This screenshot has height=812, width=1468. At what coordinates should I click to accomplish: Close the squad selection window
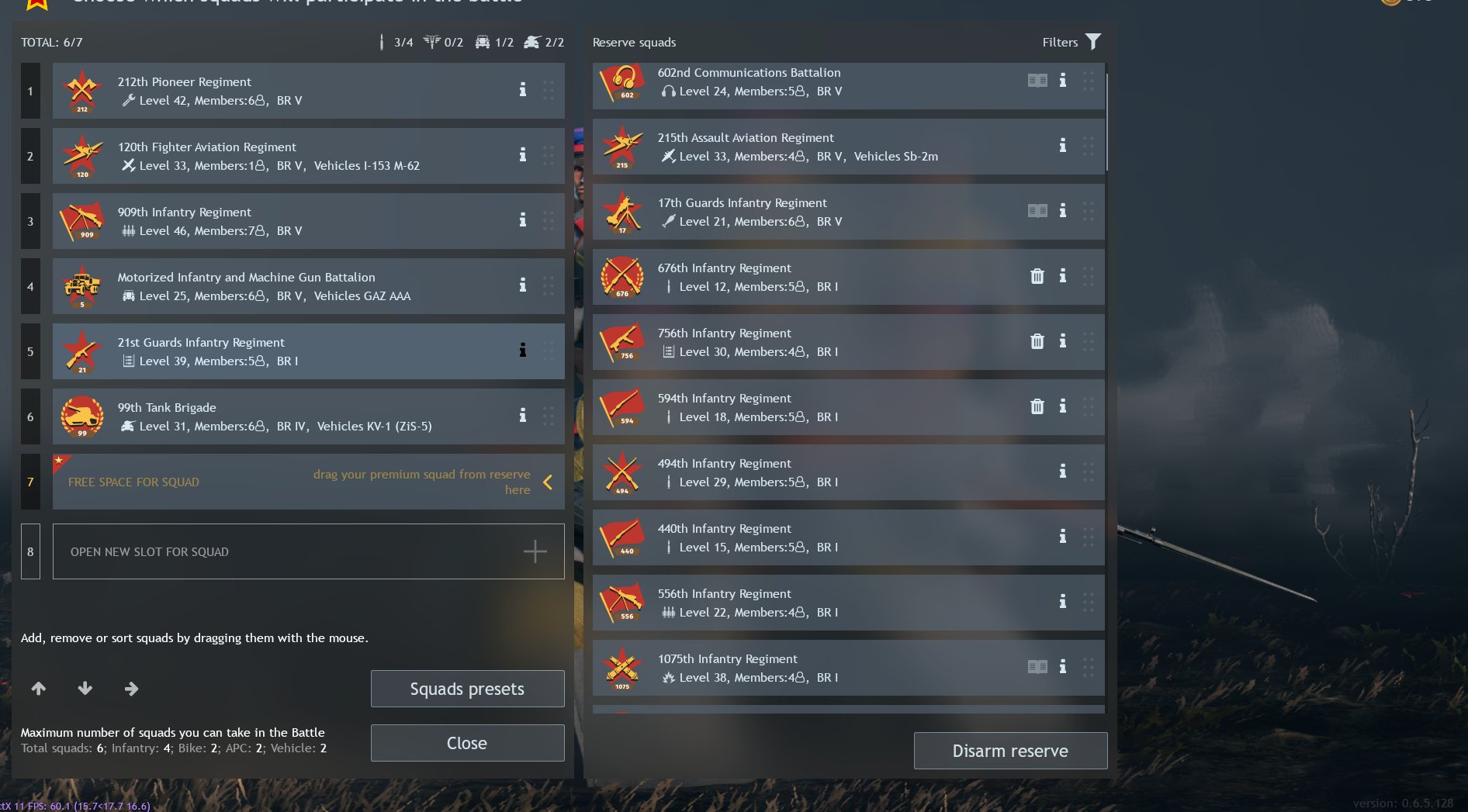pyautogui.click(x=467, y=743)
